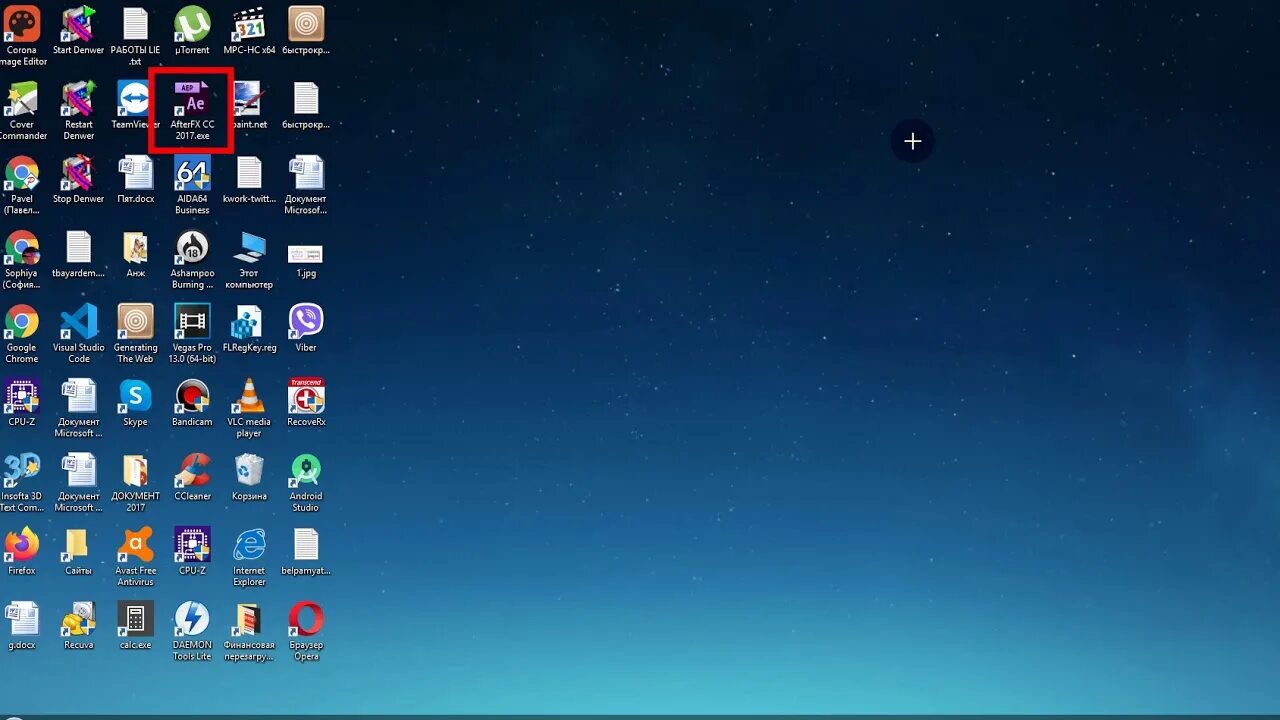The height and width of the screenshot is (720, 1280).
Task: Select the kwork-twitt... text file
Action: (x=249, y=180)
